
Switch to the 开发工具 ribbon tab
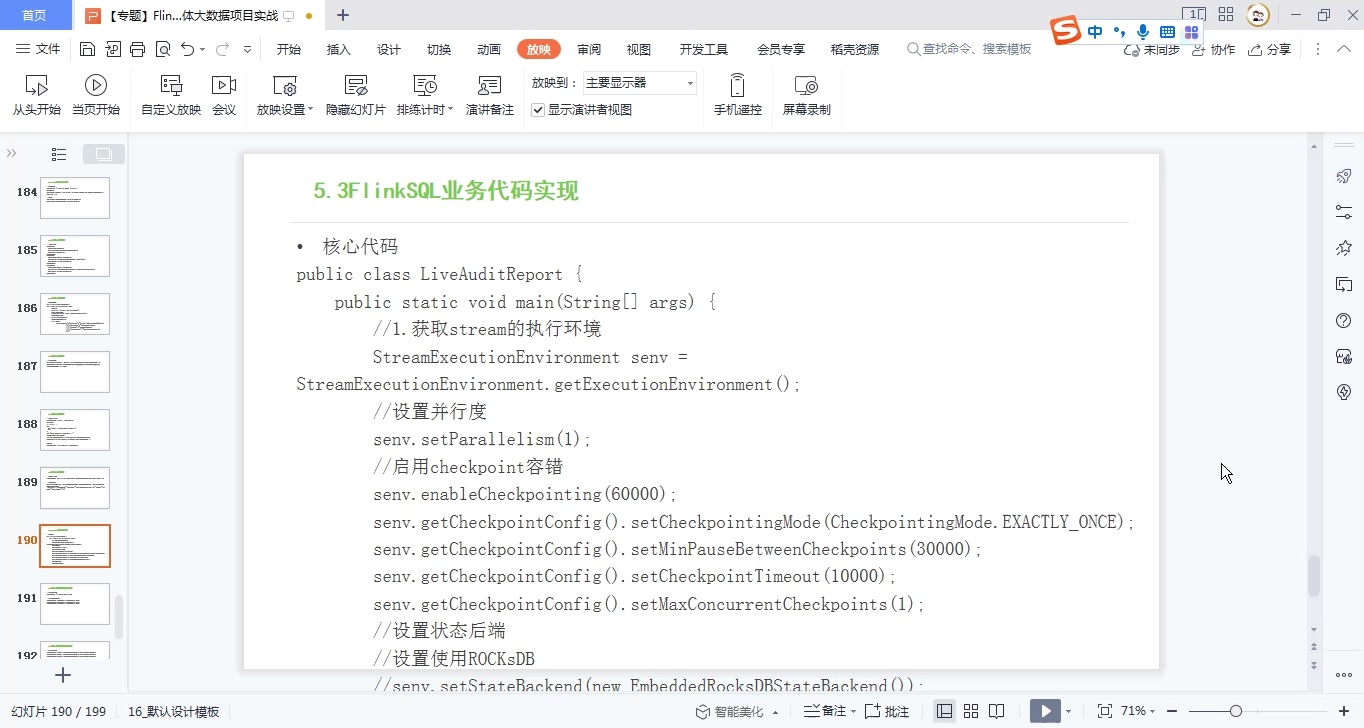point(703,47)
